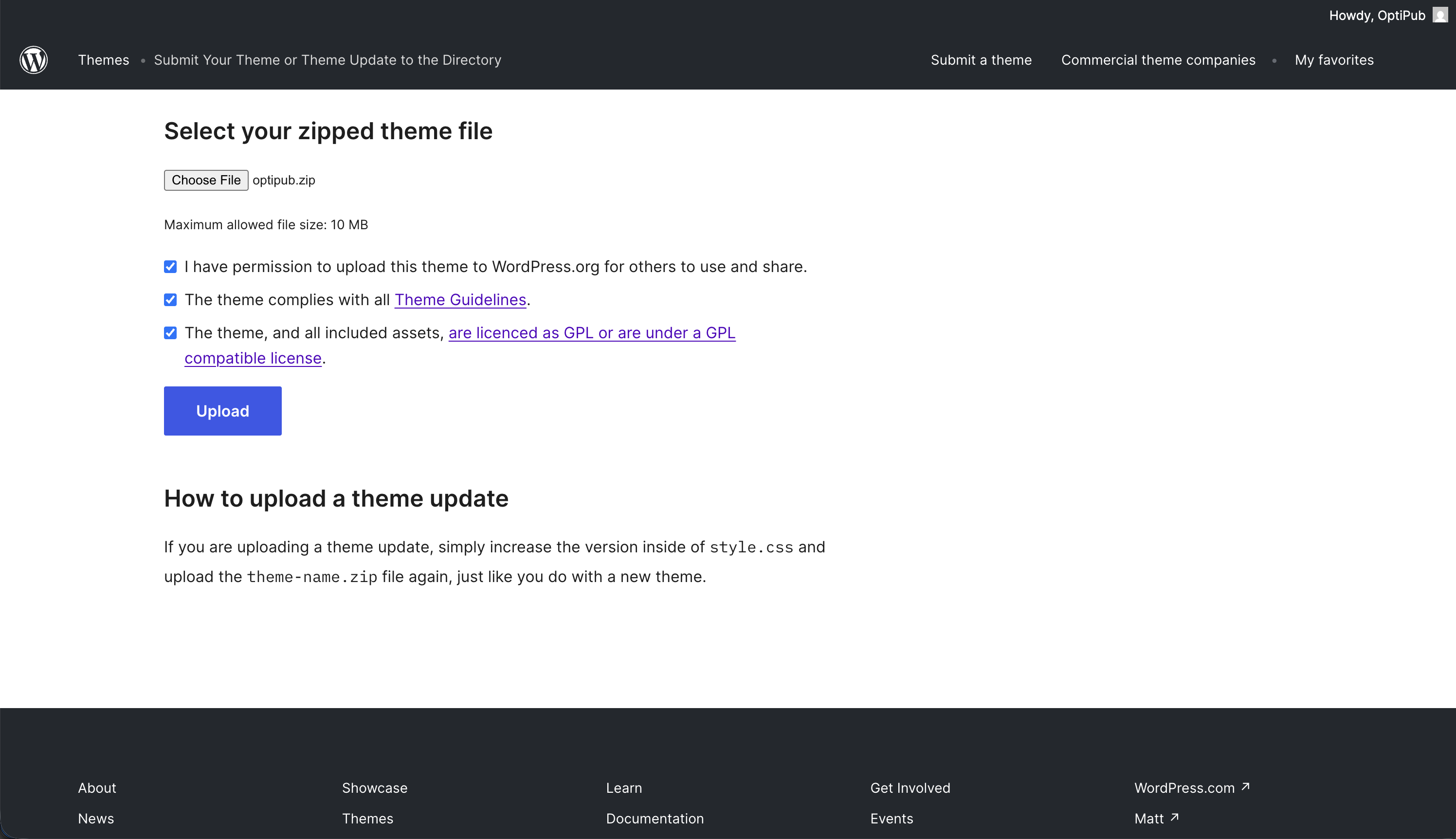1456x839 pixels.
Task: Click the WordPress logo icon
Action: coord(34,60)
